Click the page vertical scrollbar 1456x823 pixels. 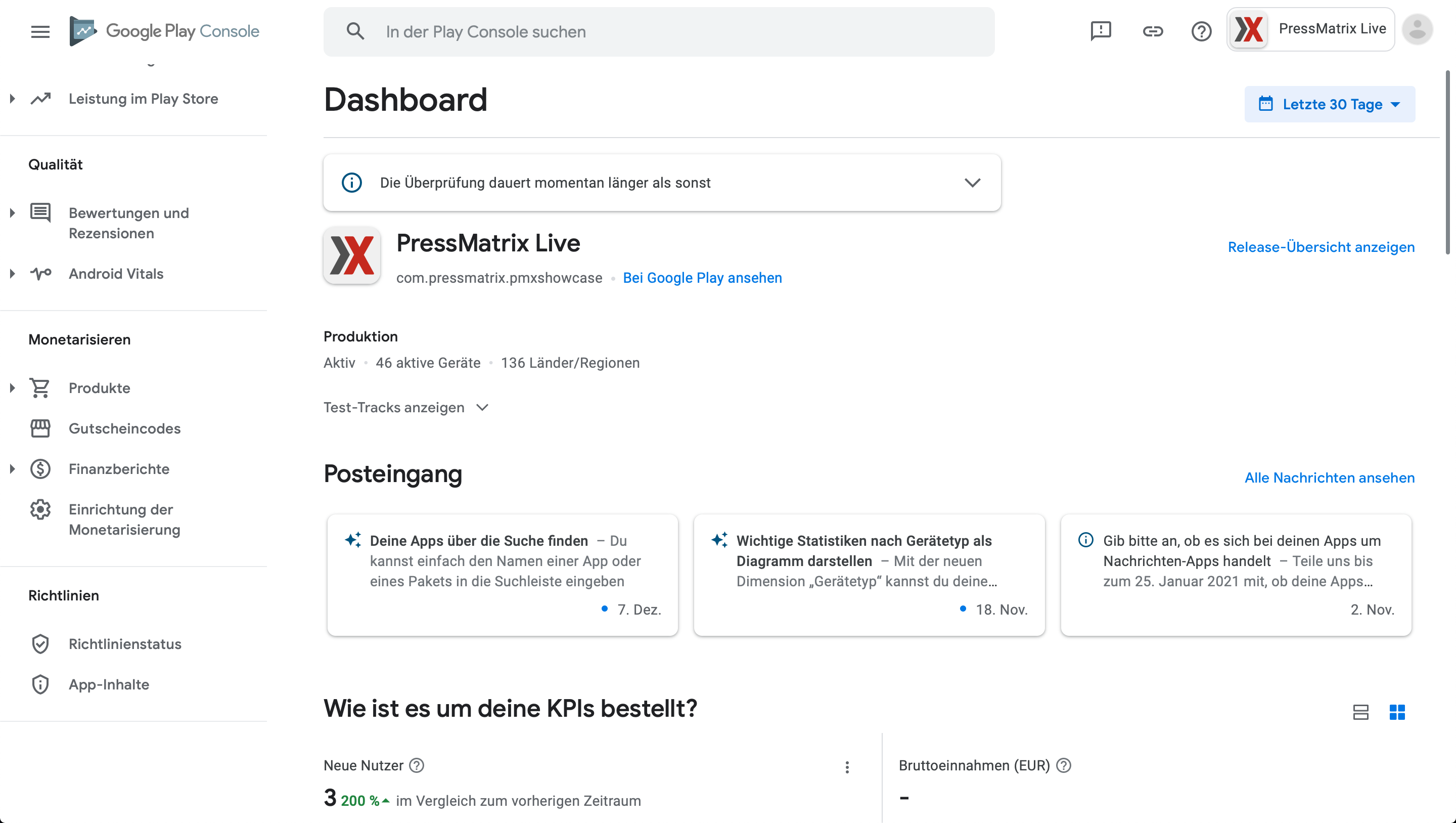click(x=1448, y=162)
